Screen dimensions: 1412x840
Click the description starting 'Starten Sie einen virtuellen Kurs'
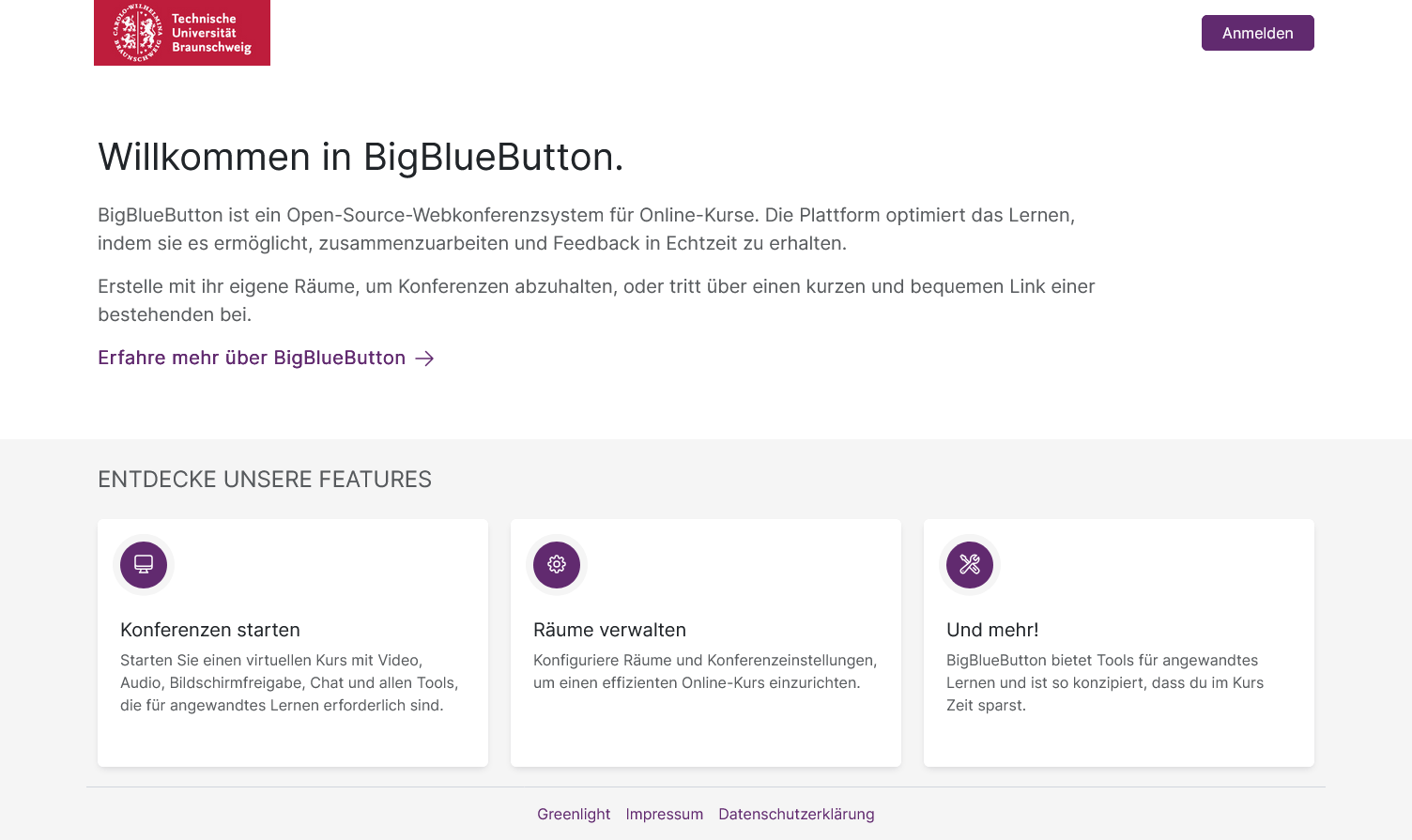coord(289,682)
